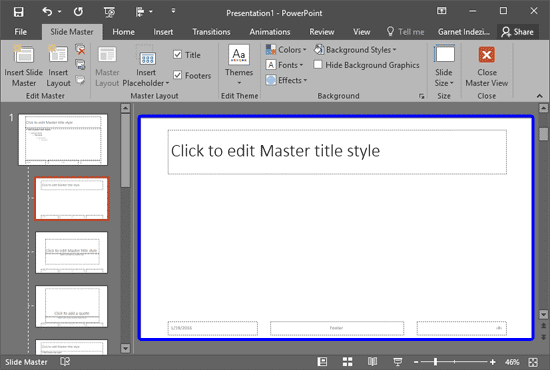Click the Preserve master icon
Image resolution: width=550 pixels, height=370 pixels.
pos(80,80)
